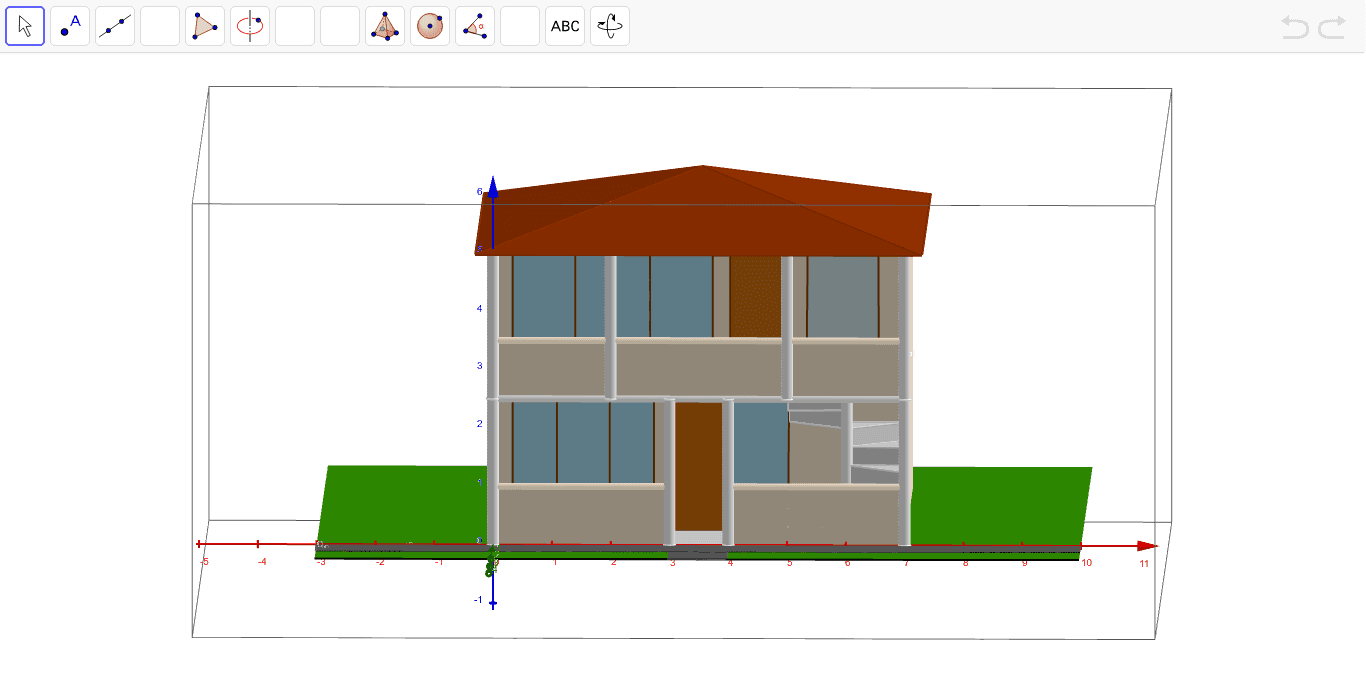Select the Point tool

(x=70, y=26)
